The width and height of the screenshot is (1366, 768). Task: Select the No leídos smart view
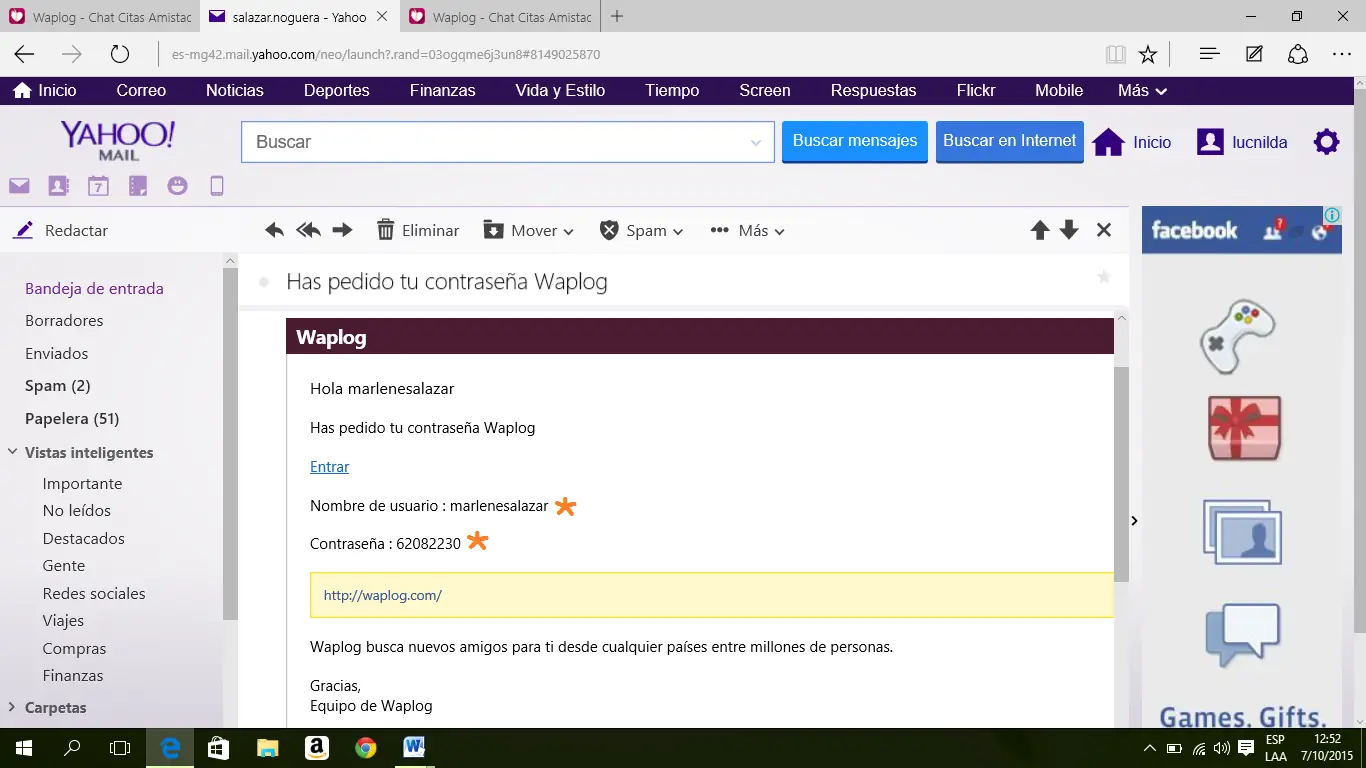(77, 511)
